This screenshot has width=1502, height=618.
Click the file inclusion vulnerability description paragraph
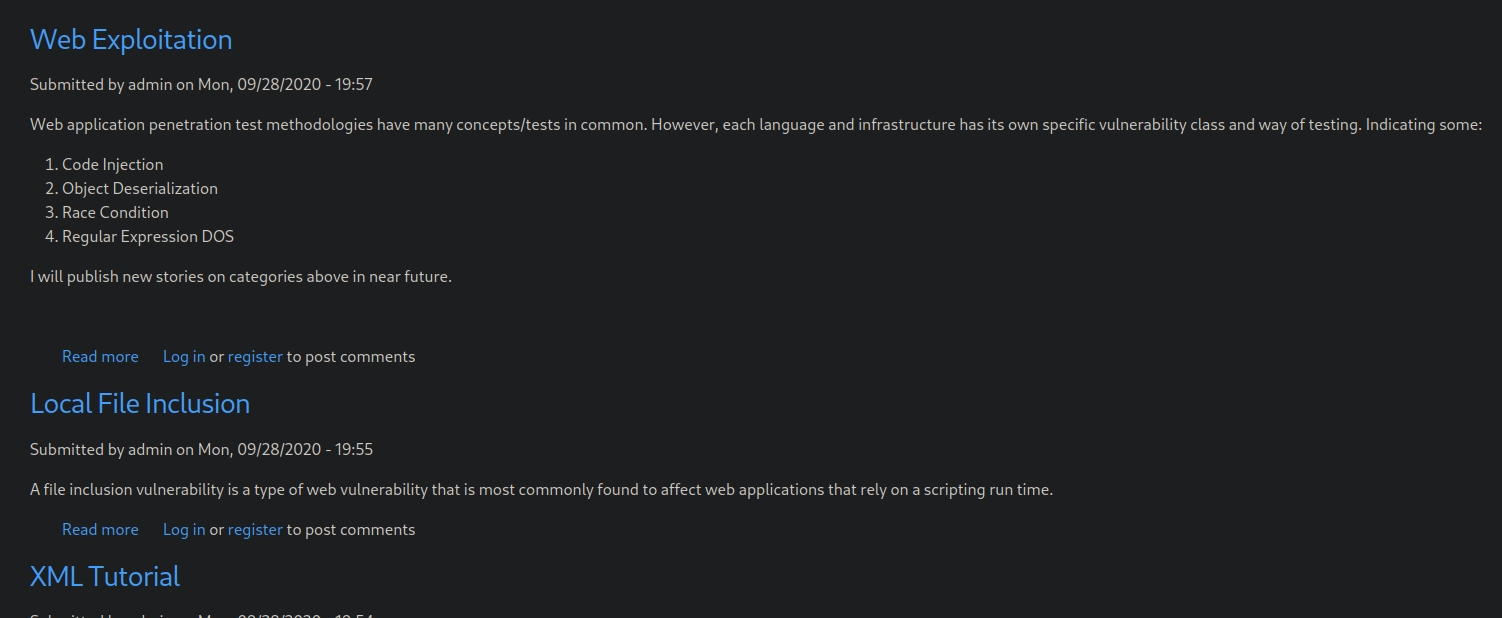click(x=541, y=490)
